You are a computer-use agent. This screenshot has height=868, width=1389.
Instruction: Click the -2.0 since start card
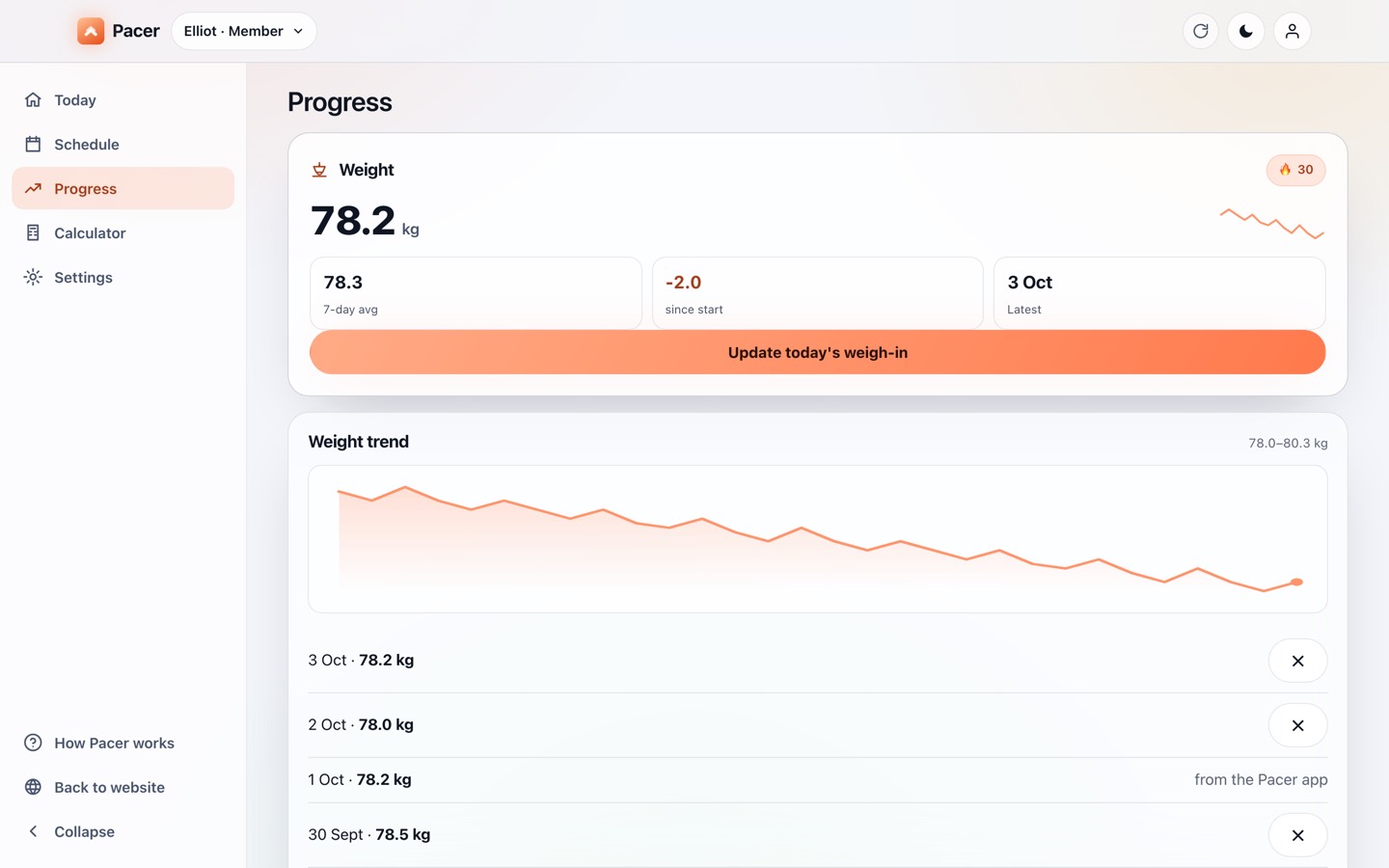point(817,293)
